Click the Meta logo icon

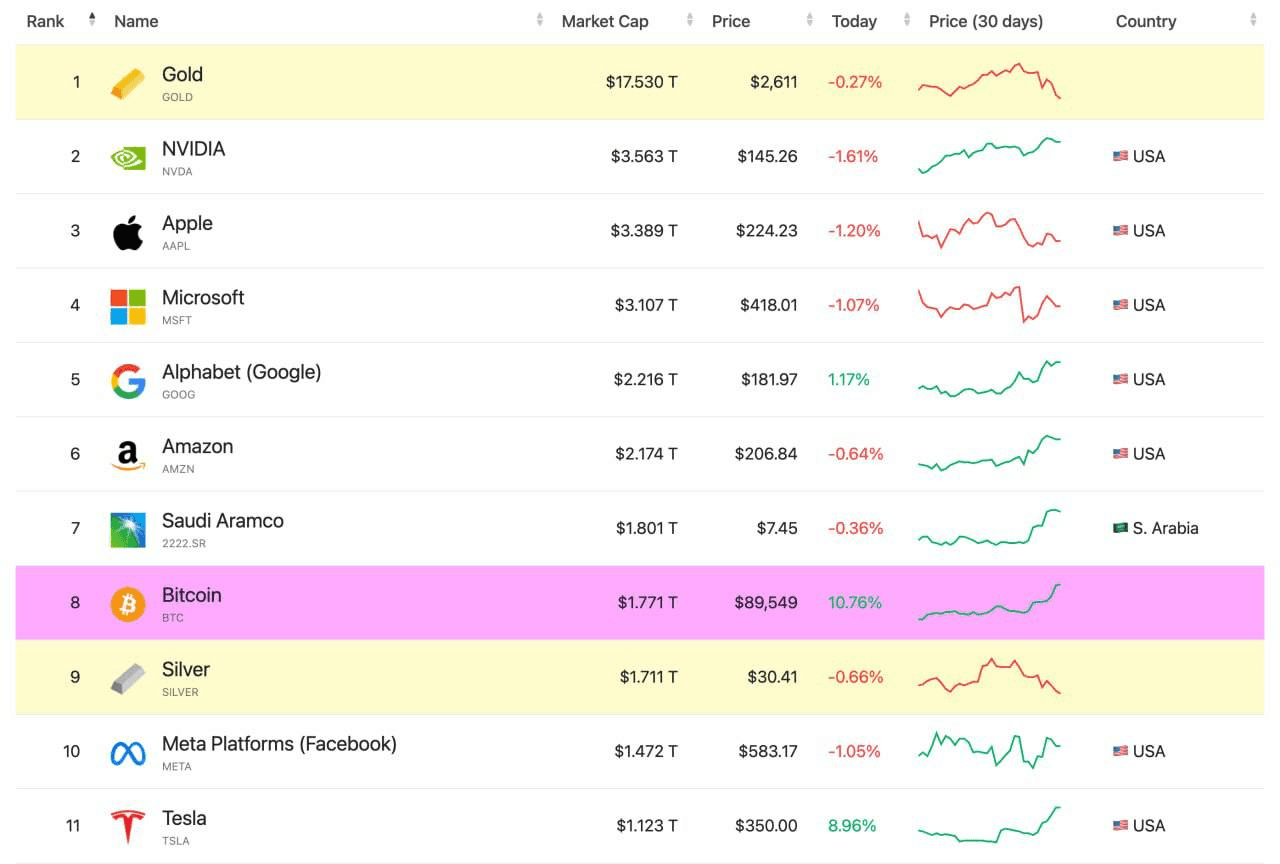[128, 753]
